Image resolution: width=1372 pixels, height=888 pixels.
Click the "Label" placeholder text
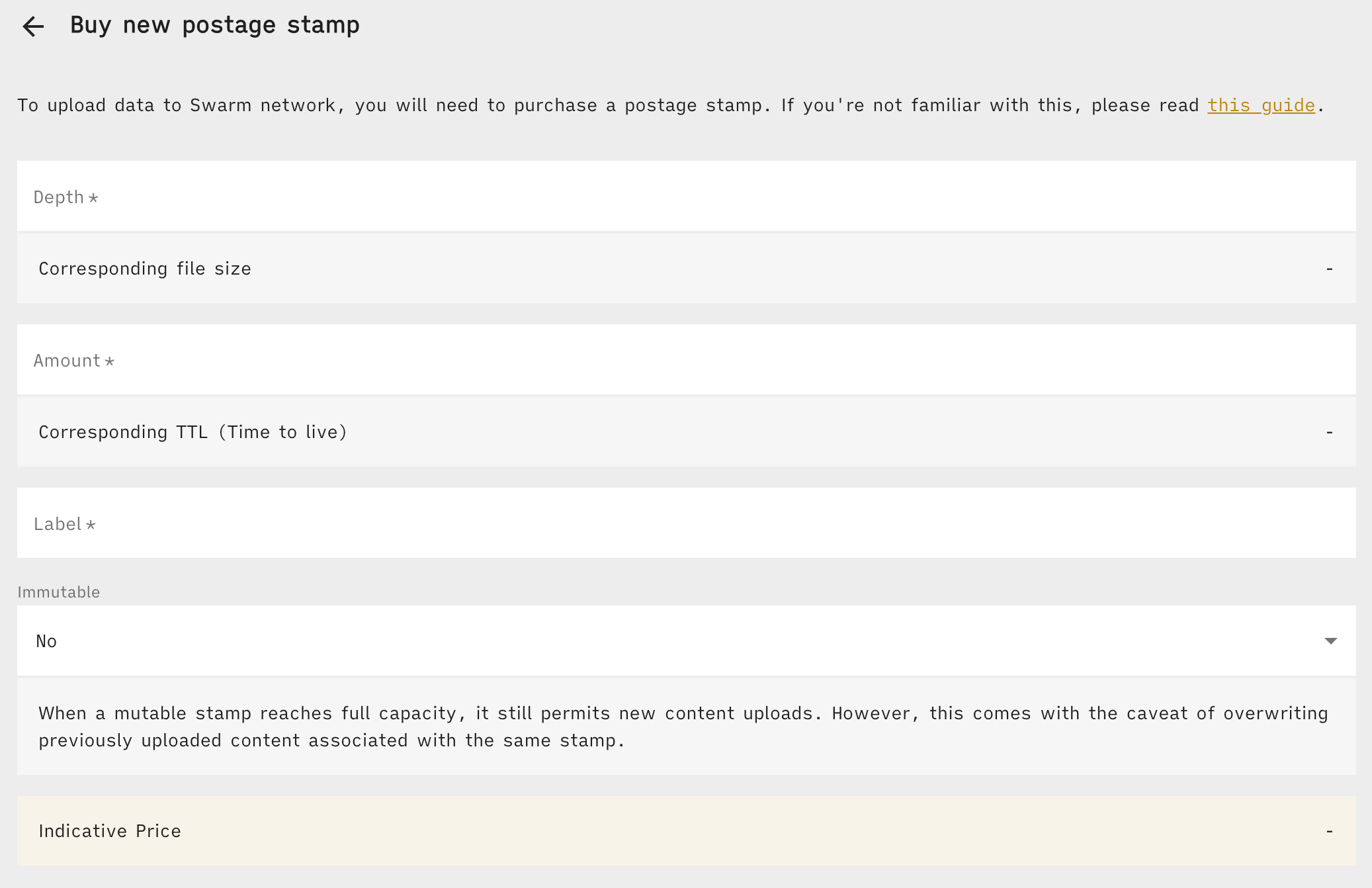tap(58, 524)
